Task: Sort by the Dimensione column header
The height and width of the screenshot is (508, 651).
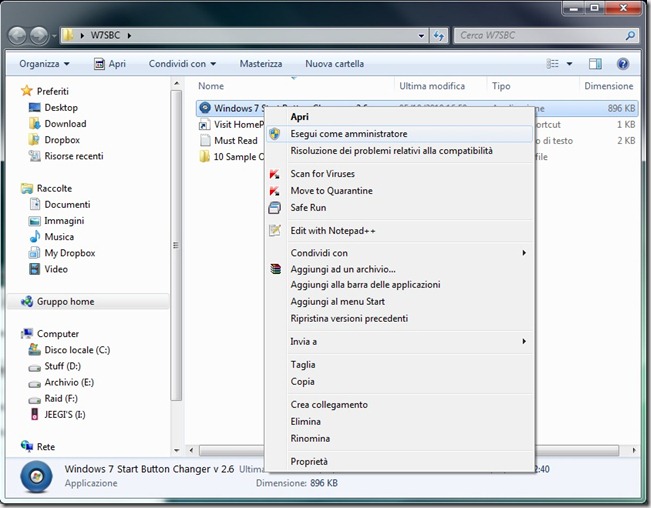Action: tap(609, 86)
